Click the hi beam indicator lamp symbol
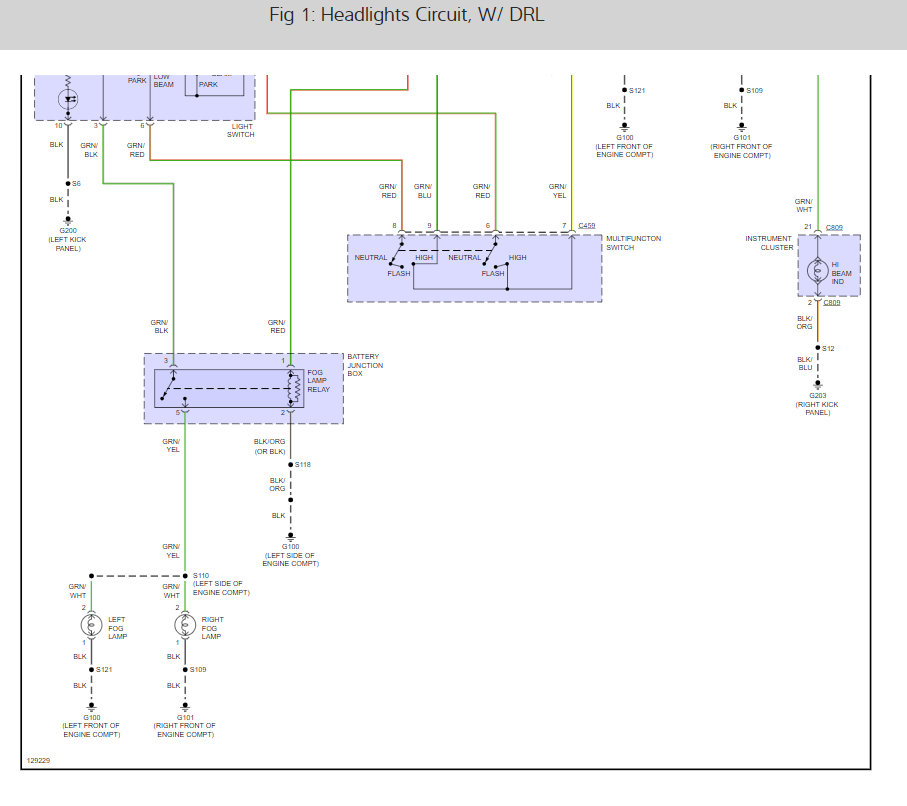Screen dimensions: 907x806 point(817,270)
